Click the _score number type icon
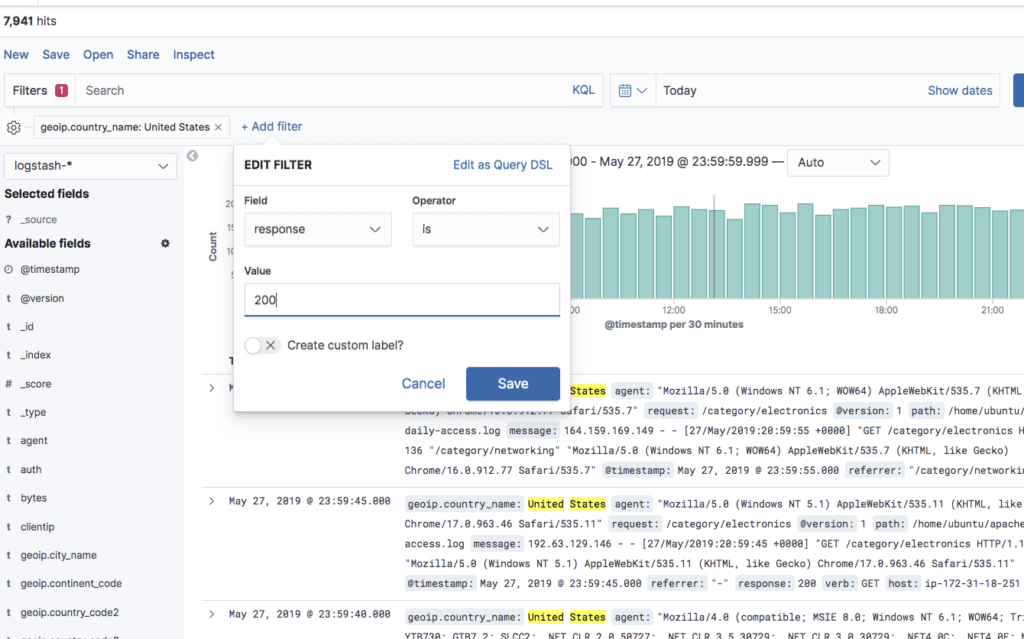The width and height of the screenshot is (1024, 639). pyautogui.click(x=8, y=384)
